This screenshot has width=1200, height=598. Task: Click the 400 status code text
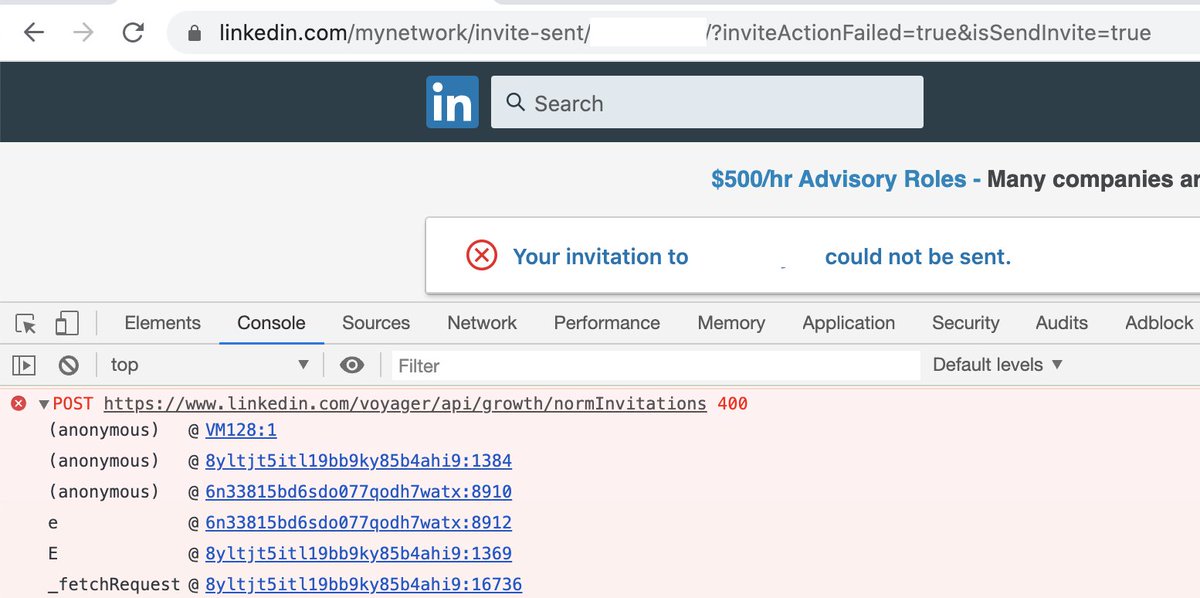(x=732, y=404)
